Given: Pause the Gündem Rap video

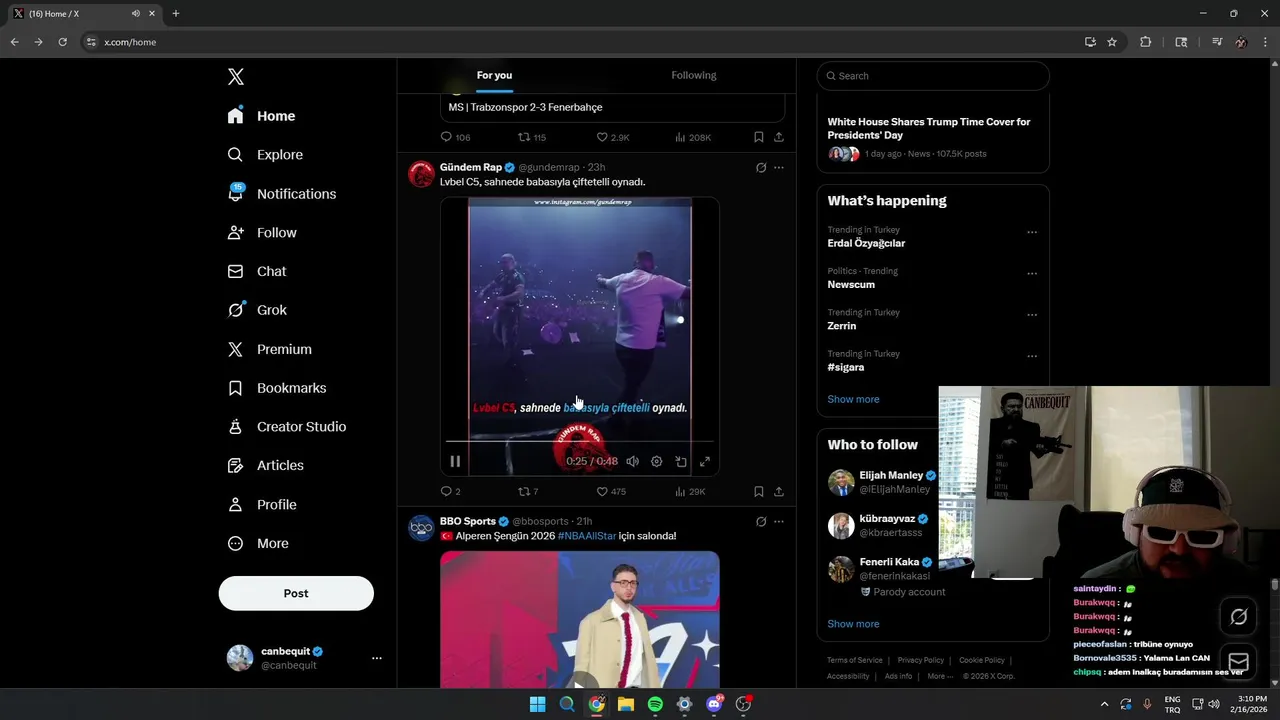Looking at the screenshot, I should click(455, 461).
